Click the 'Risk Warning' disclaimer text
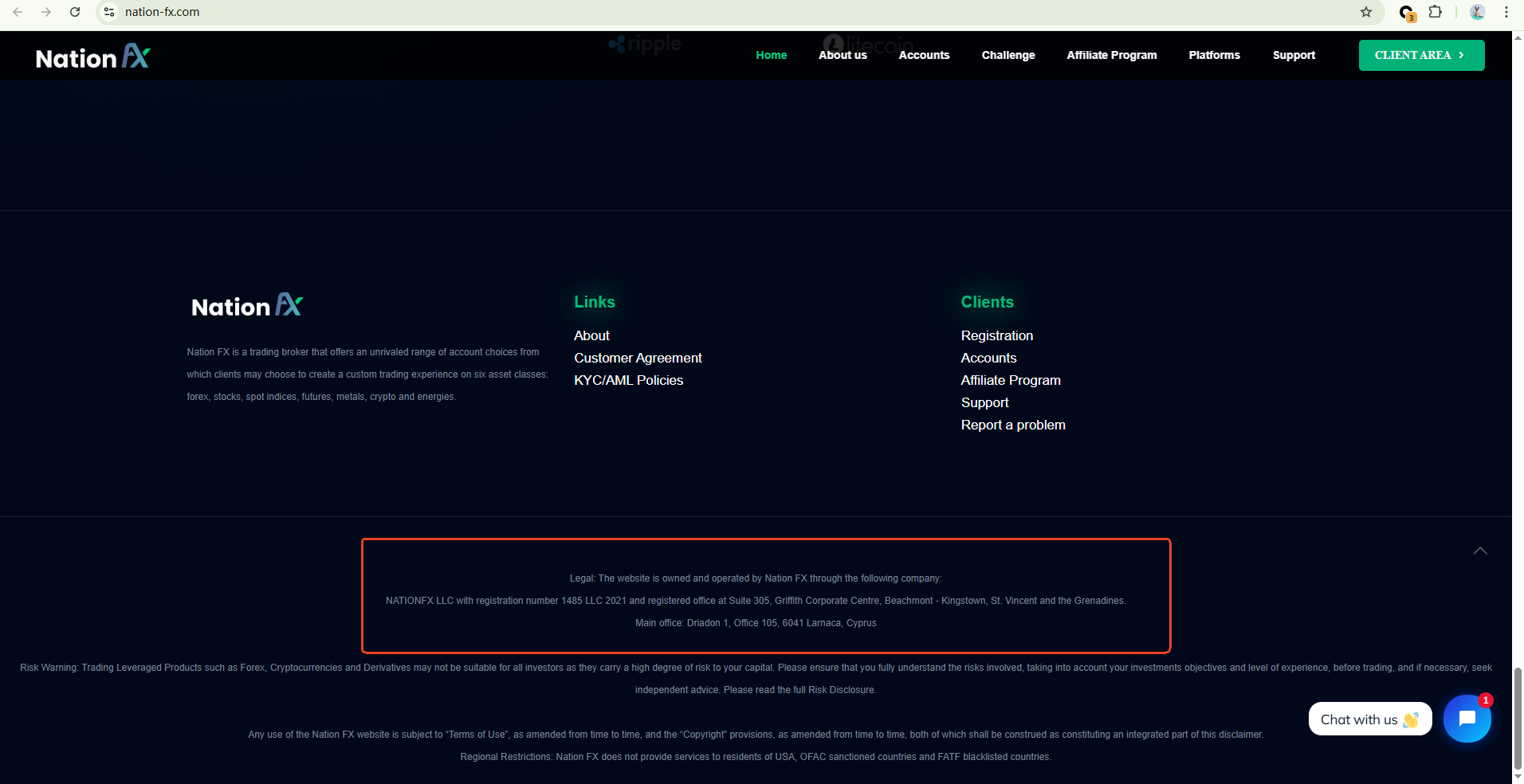This screenshot has height=784, width=1524. [x=756, y=679]
